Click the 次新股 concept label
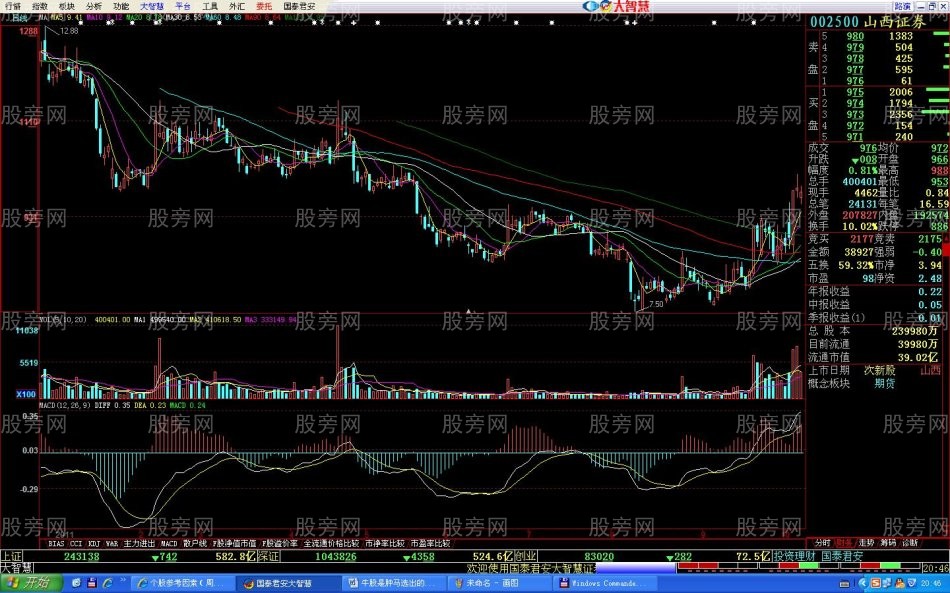 click(x=879, y=370)
